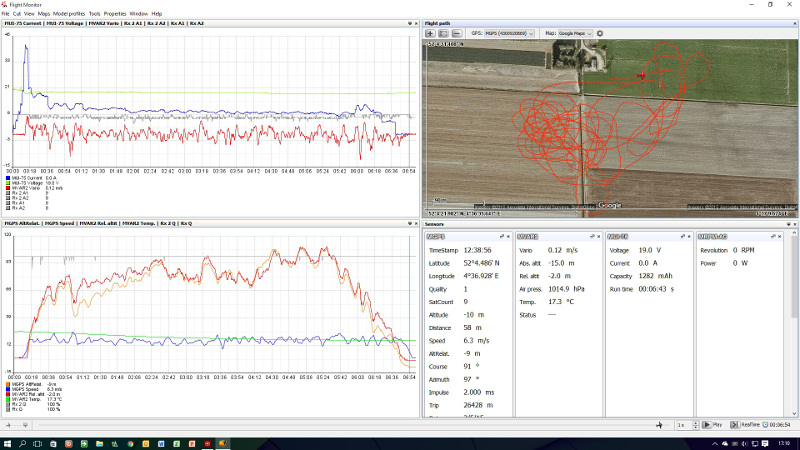Close the MGPS sensor panel
The height and width of the screenshot is (450, 800).
pos(508,237)
